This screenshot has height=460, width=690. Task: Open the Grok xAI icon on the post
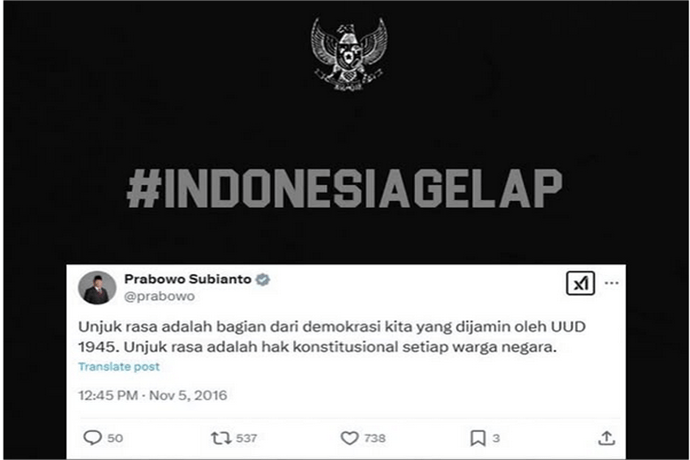point(580,283)
